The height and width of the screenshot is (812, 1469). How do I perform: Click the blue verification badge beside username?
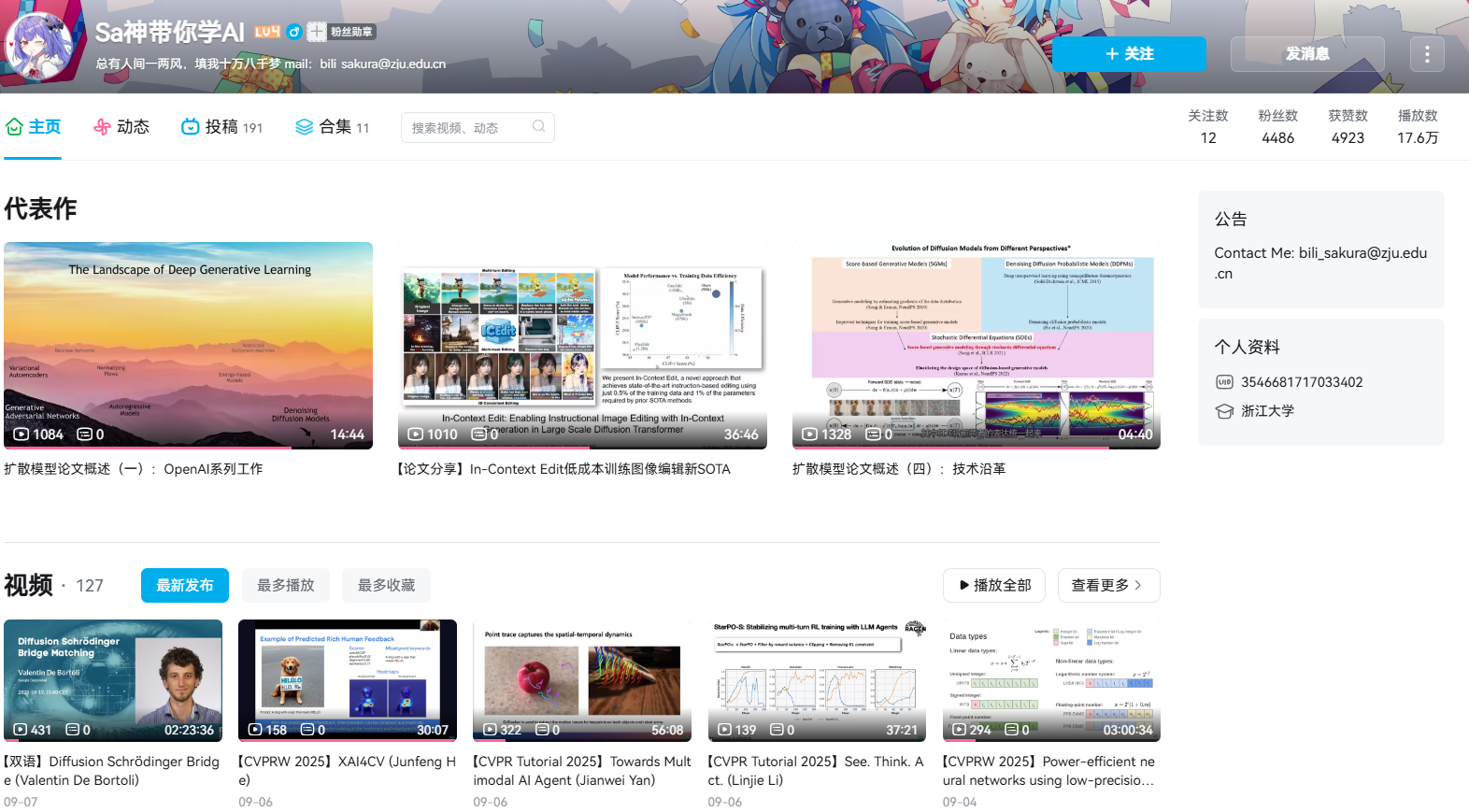[x=293, y=32]
